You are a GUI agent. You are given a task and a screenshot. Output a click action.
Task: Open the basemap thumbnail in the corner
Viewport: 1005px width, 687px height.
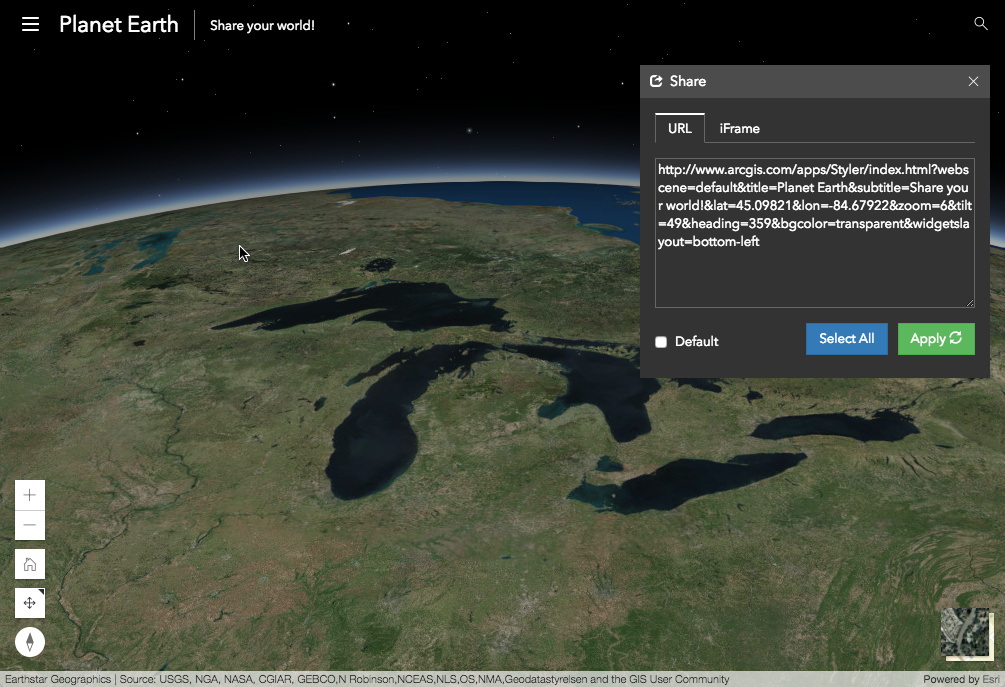(x=966, y=633)
